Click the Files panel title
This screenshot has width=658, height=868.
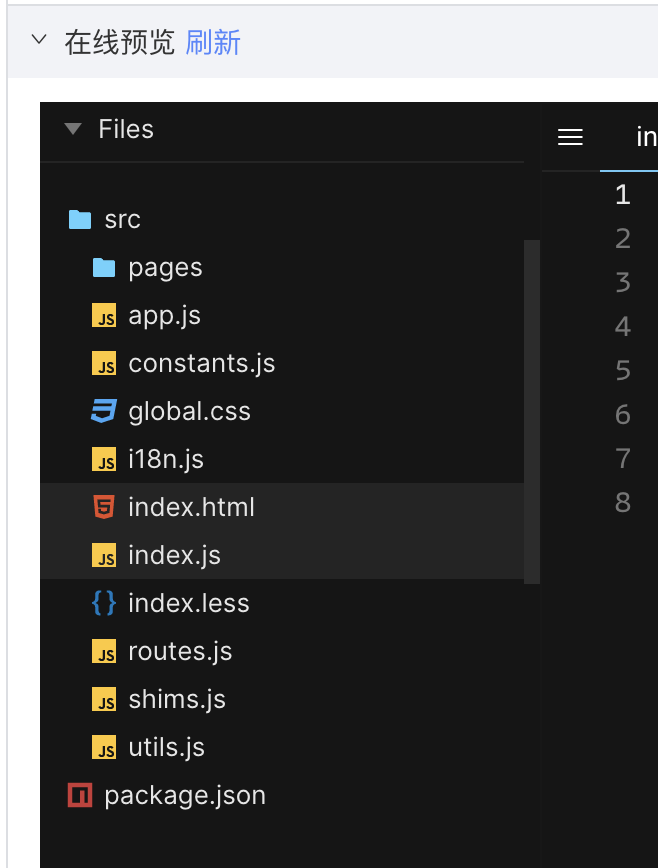pyautogui.click(x=126, y=129)
